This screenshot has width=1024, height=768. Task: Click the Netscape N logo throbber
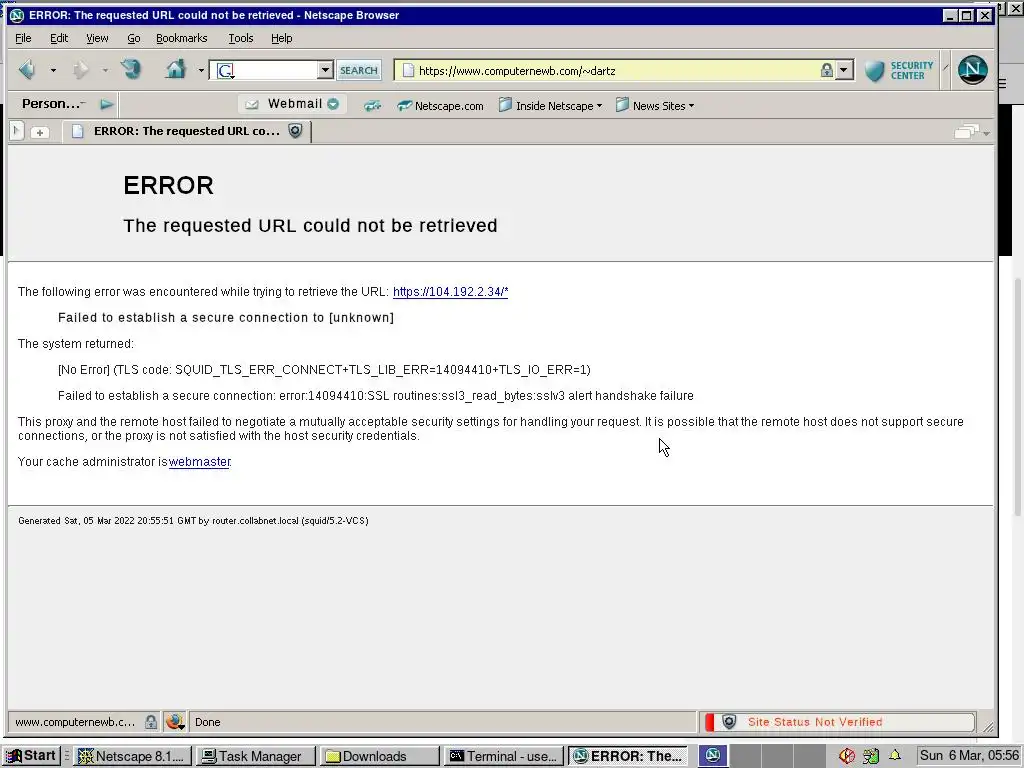[x=972, y=70]
